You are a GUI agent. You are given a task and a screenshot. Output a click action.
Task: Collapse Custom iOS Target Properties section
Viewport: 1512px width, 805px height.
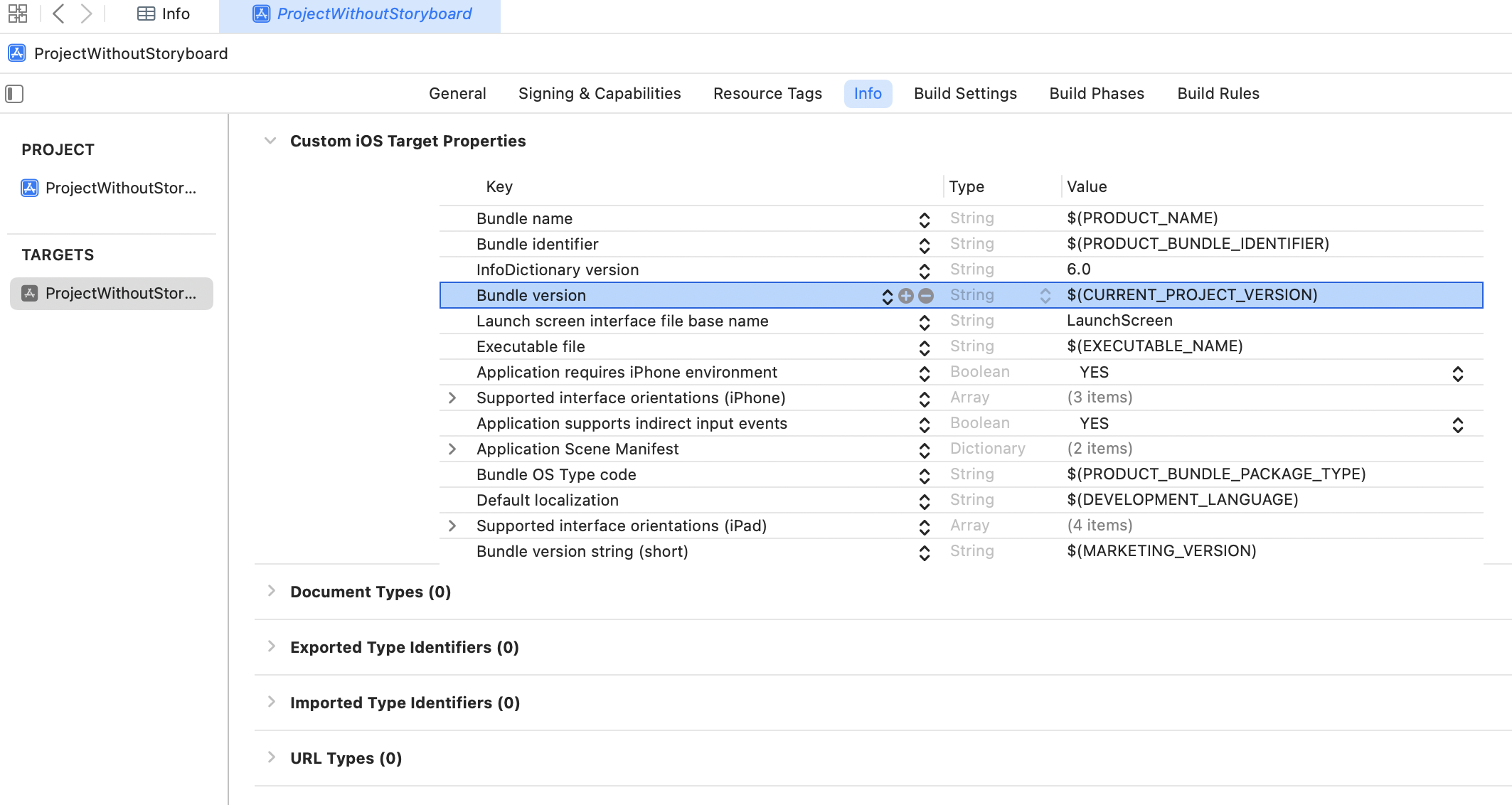(270, 141)
